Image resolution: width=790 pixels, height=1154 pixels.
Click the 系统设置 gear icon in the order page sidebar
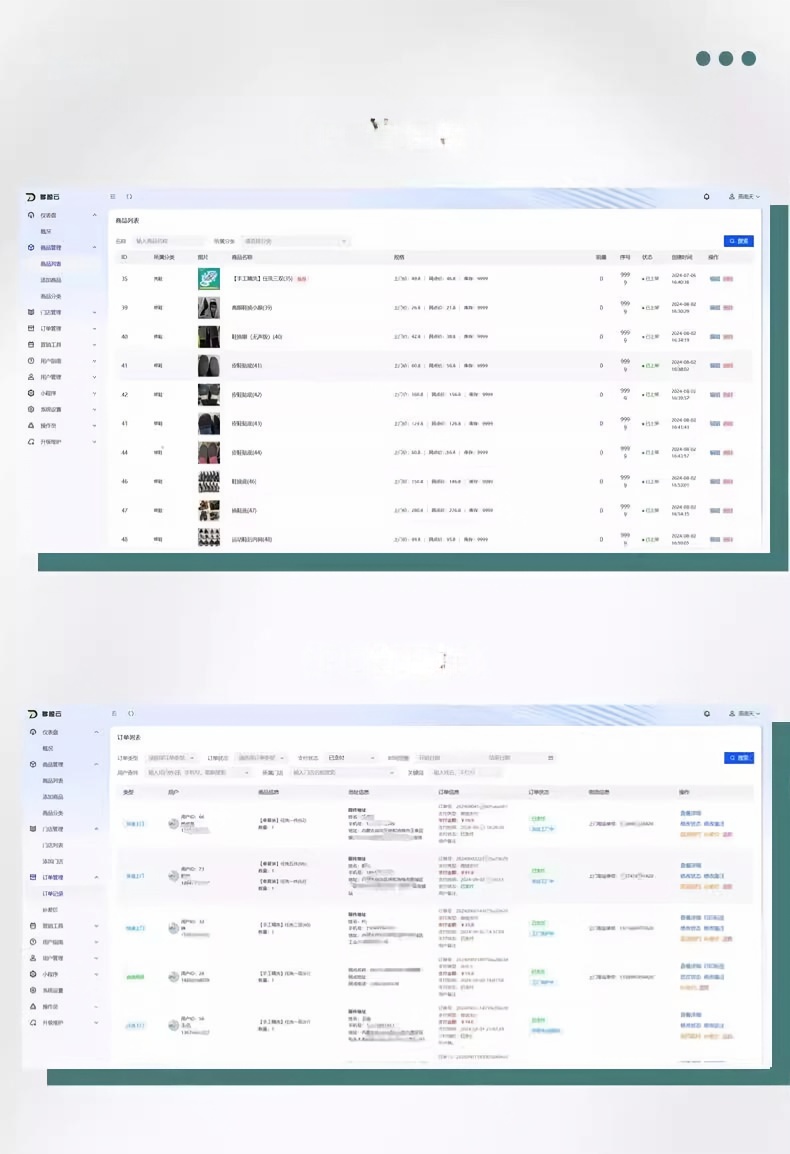31,989
